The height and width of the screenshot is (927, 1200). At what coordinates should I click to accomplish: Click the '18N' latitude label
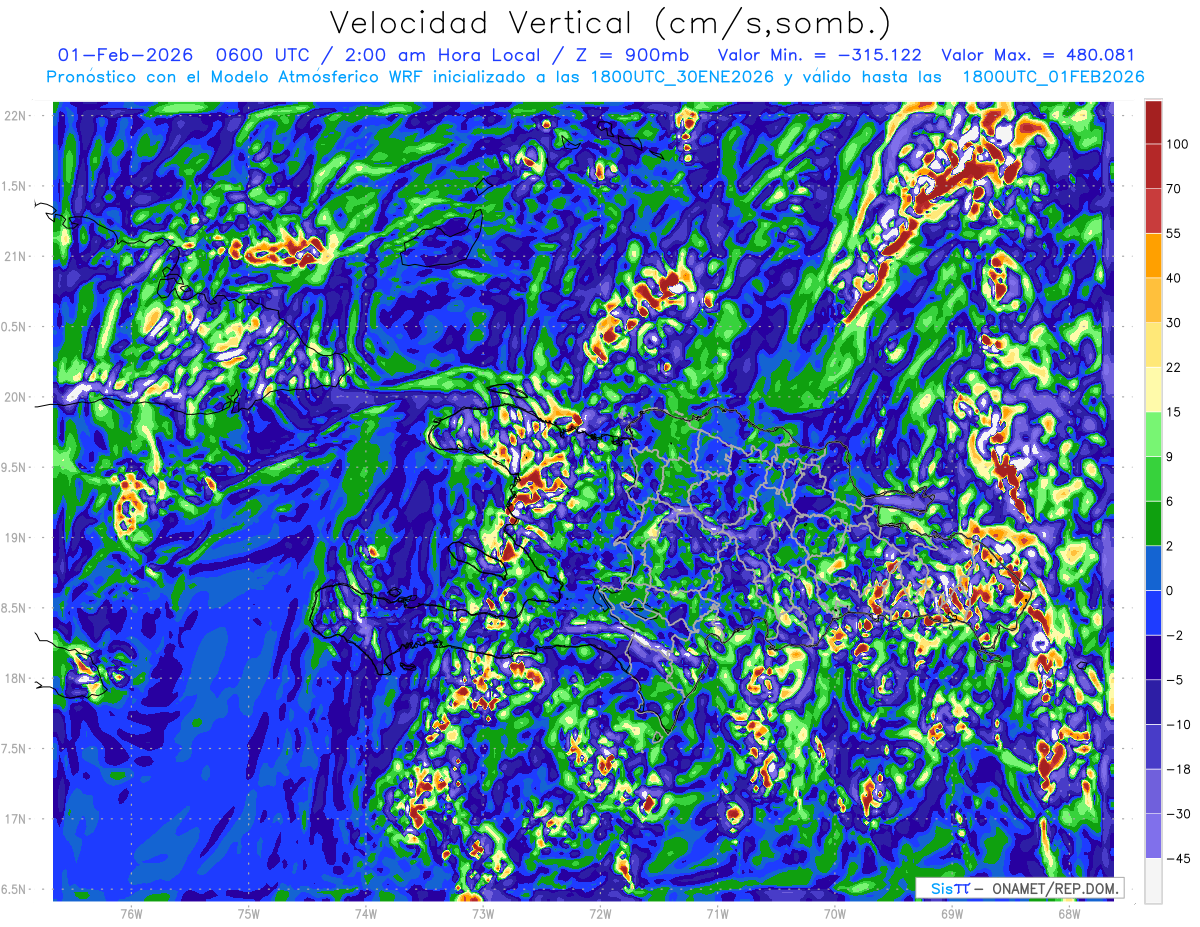click(x=15, y=678)
